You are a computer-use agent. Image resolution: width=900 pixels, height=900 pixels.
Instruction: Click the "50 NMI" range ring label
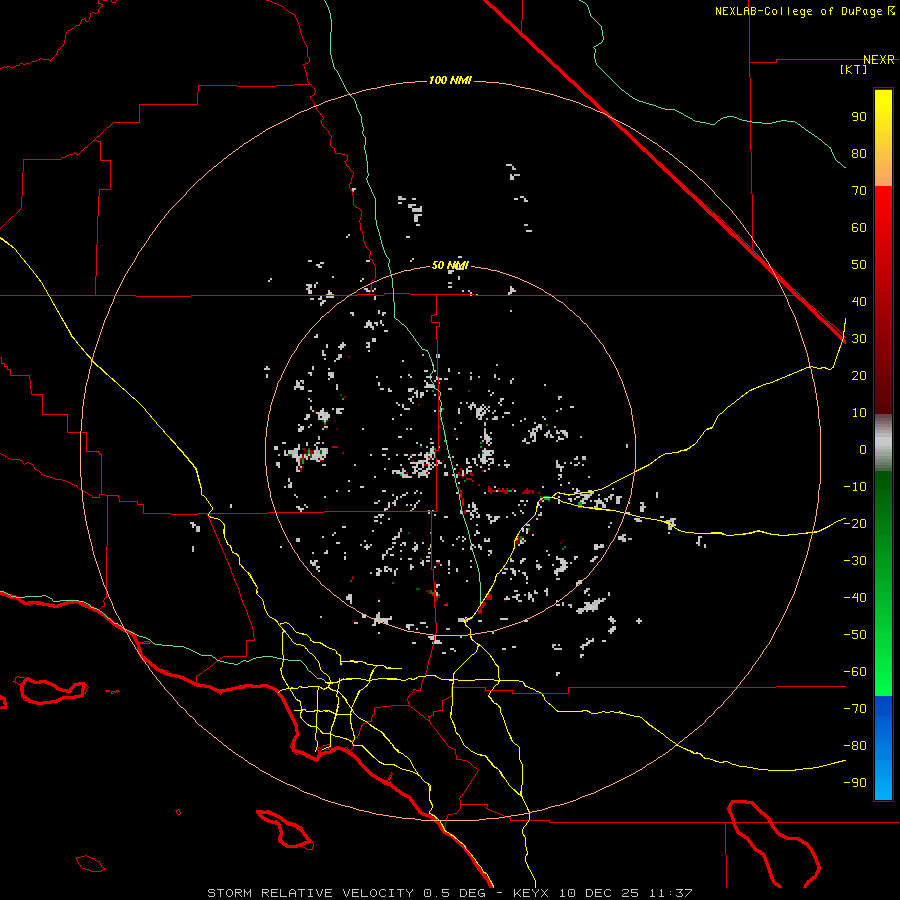(x=450, y=265)
